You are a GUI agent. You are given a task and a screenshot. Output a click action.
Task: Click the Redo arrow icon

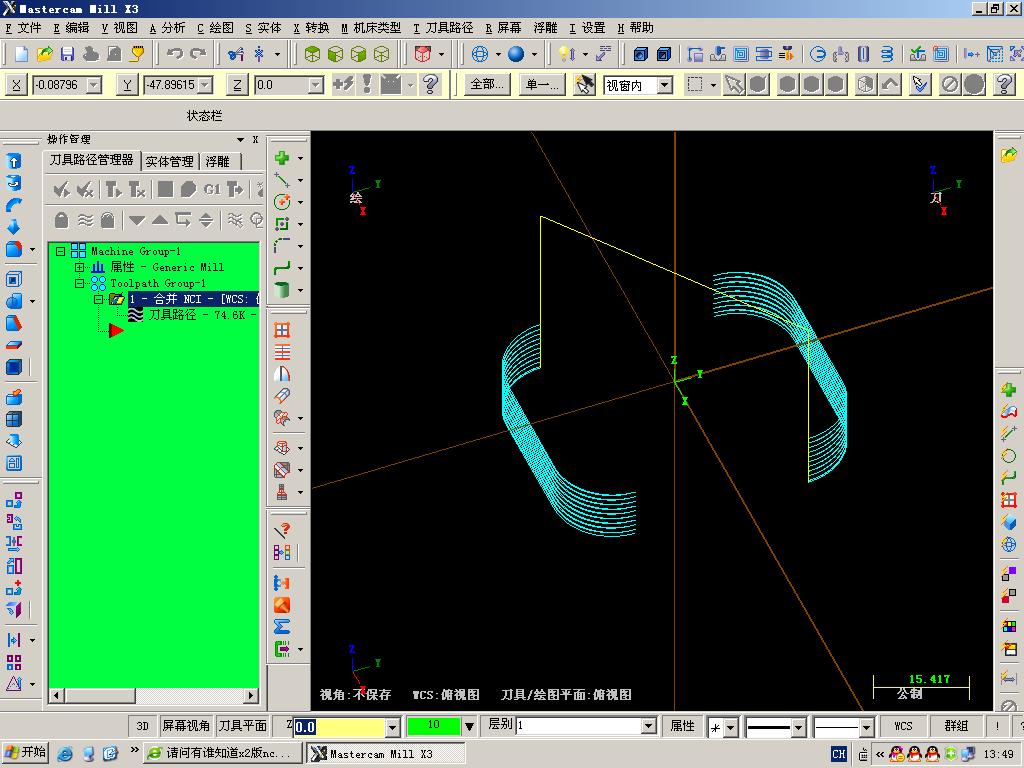point(198,54)
